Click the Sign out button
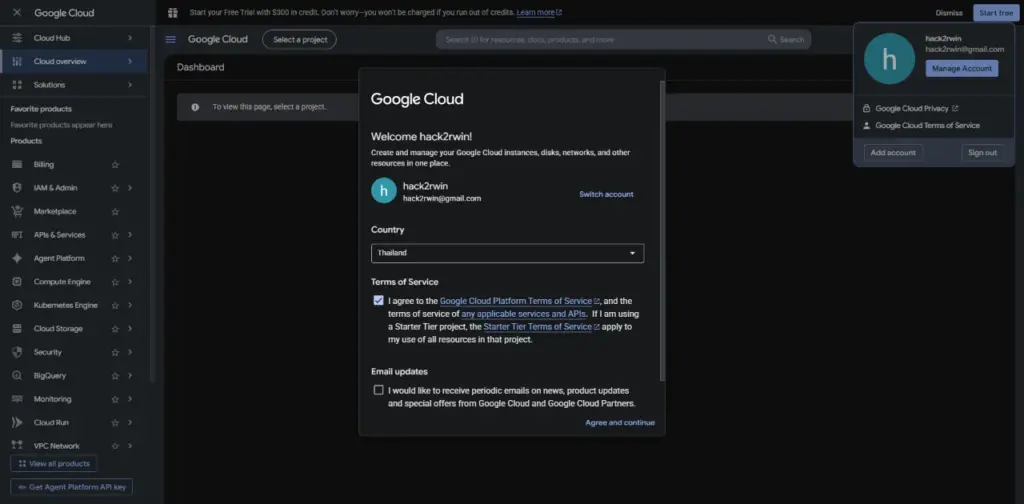Viewport: 1024px width, 504px height. tap(982, 153)
